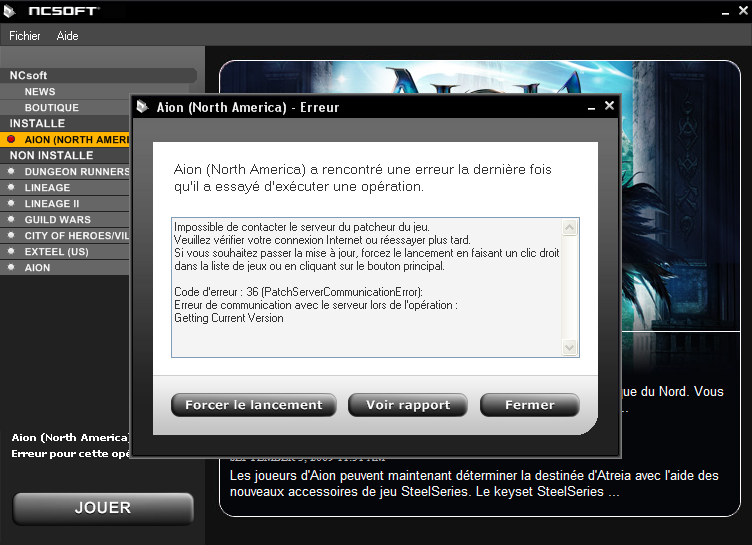The image size is (752, 545).
Task: Open the BOUTIQUE section
Action: point(52,107)
